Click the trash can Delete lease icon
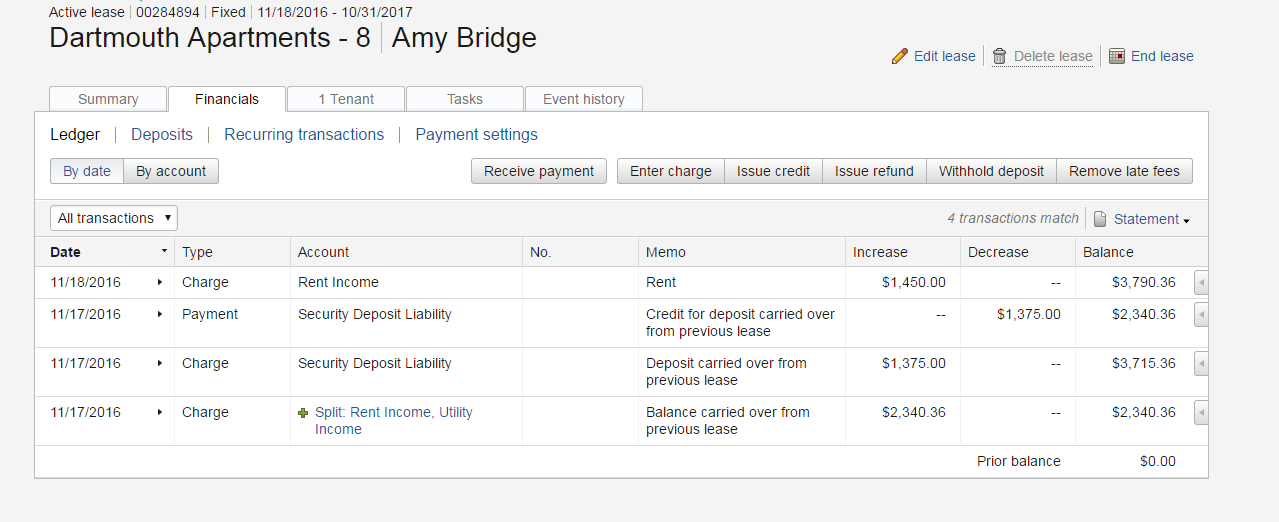The image size is (1279, 522). click(x=999, y=56)
